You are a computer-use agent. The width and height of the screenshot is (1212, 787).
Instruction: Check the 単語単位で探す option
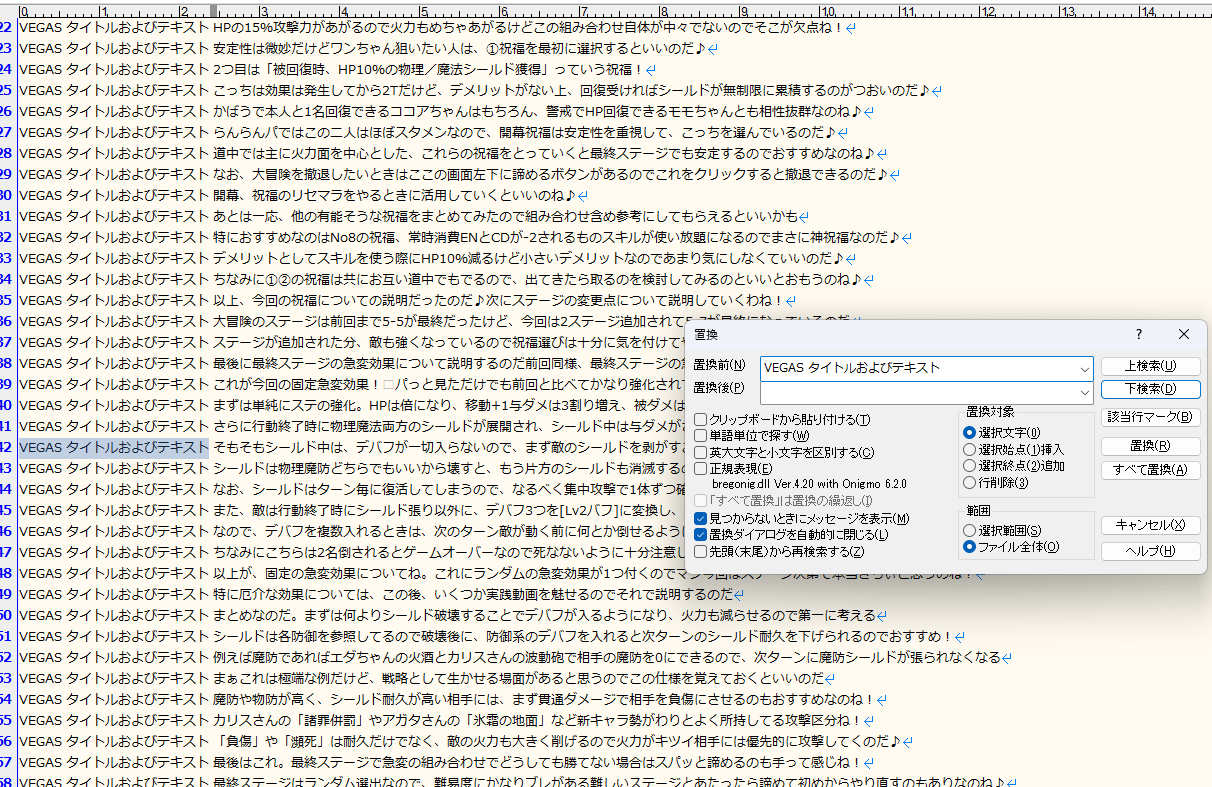(752, 436)
